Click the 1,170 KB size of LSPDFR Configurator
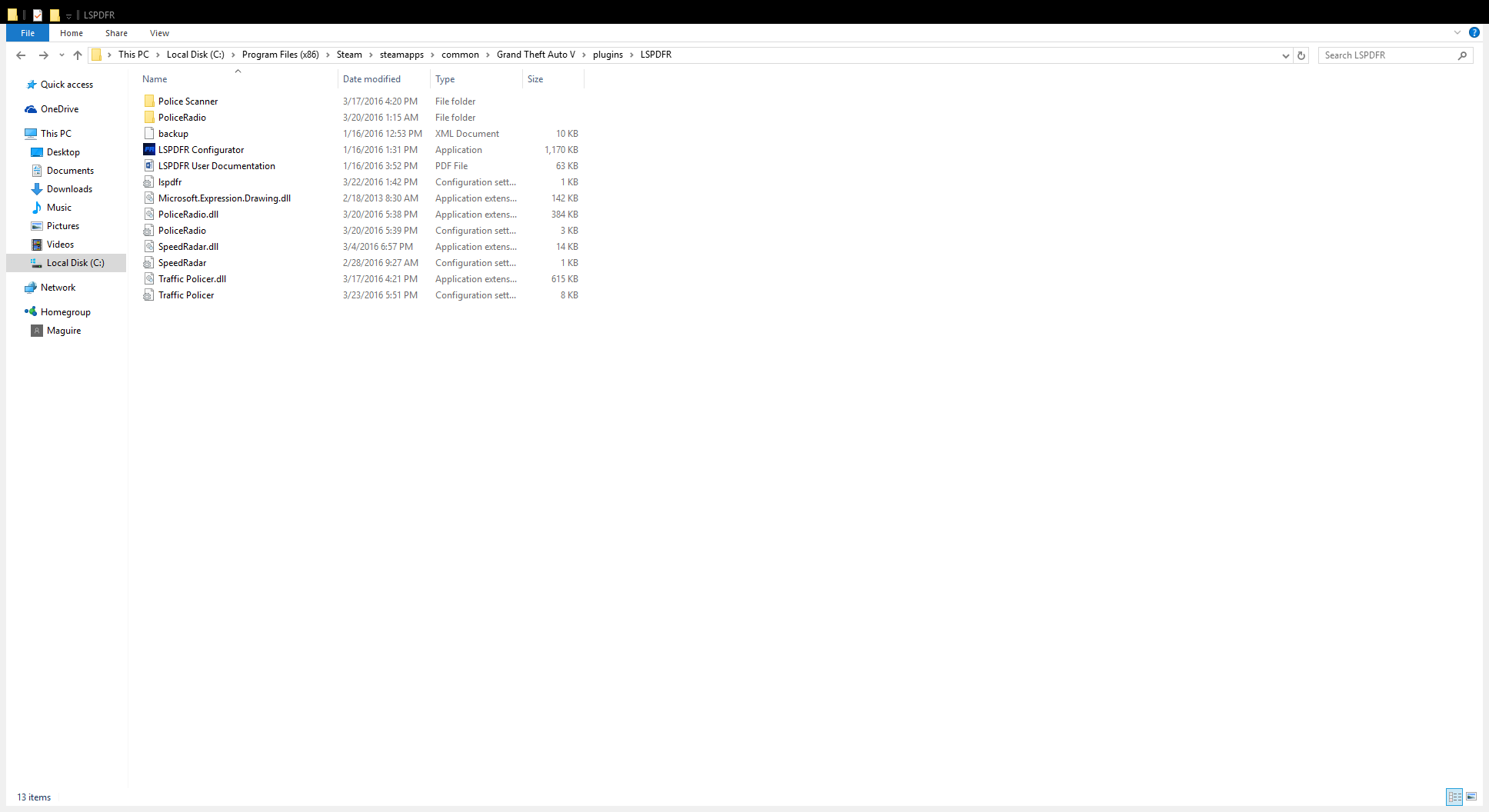1489x812 pixels. [561, 150]
